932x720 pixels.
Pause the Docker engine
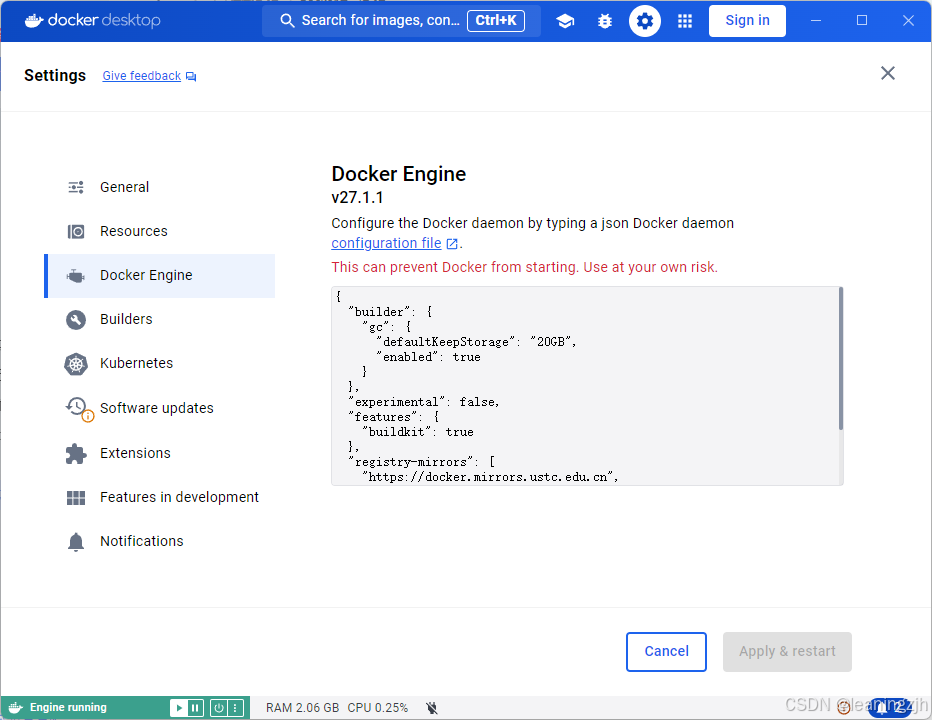coord(196,708)
